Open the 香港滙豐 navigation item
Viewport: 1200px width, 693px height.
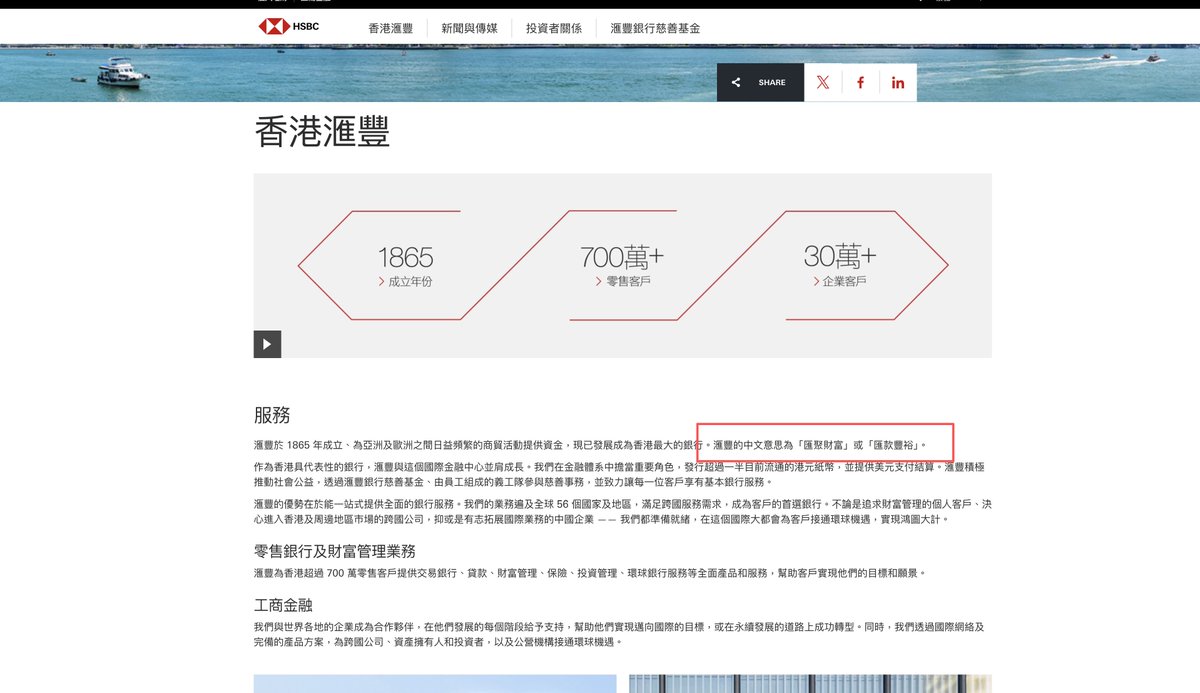390,28
